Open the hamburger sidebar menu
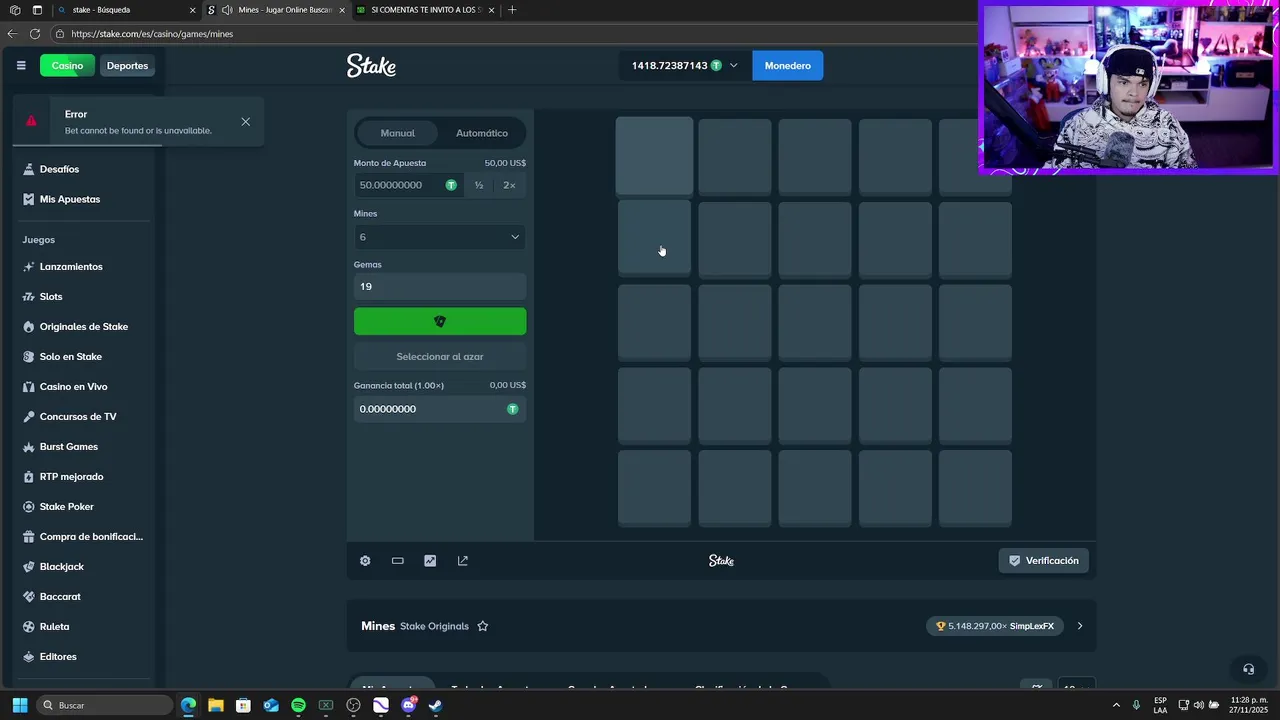 tap(21, 66)
